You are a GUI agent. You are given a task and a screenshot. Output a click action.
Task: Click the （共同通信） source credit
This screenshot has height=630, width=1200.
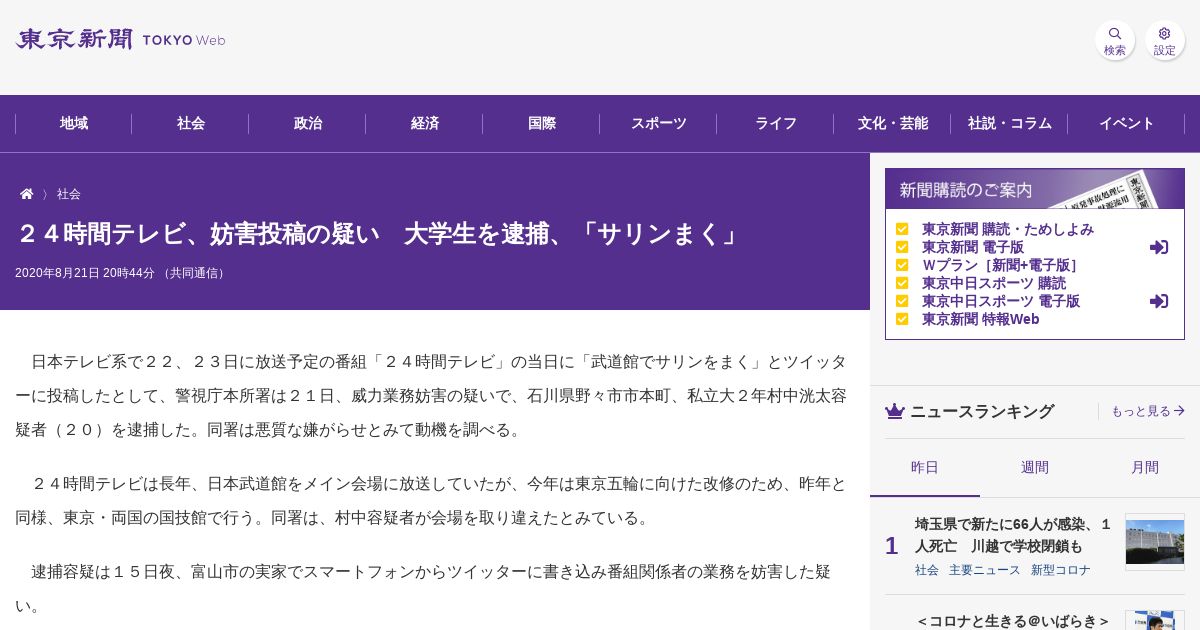click(194, 273)
